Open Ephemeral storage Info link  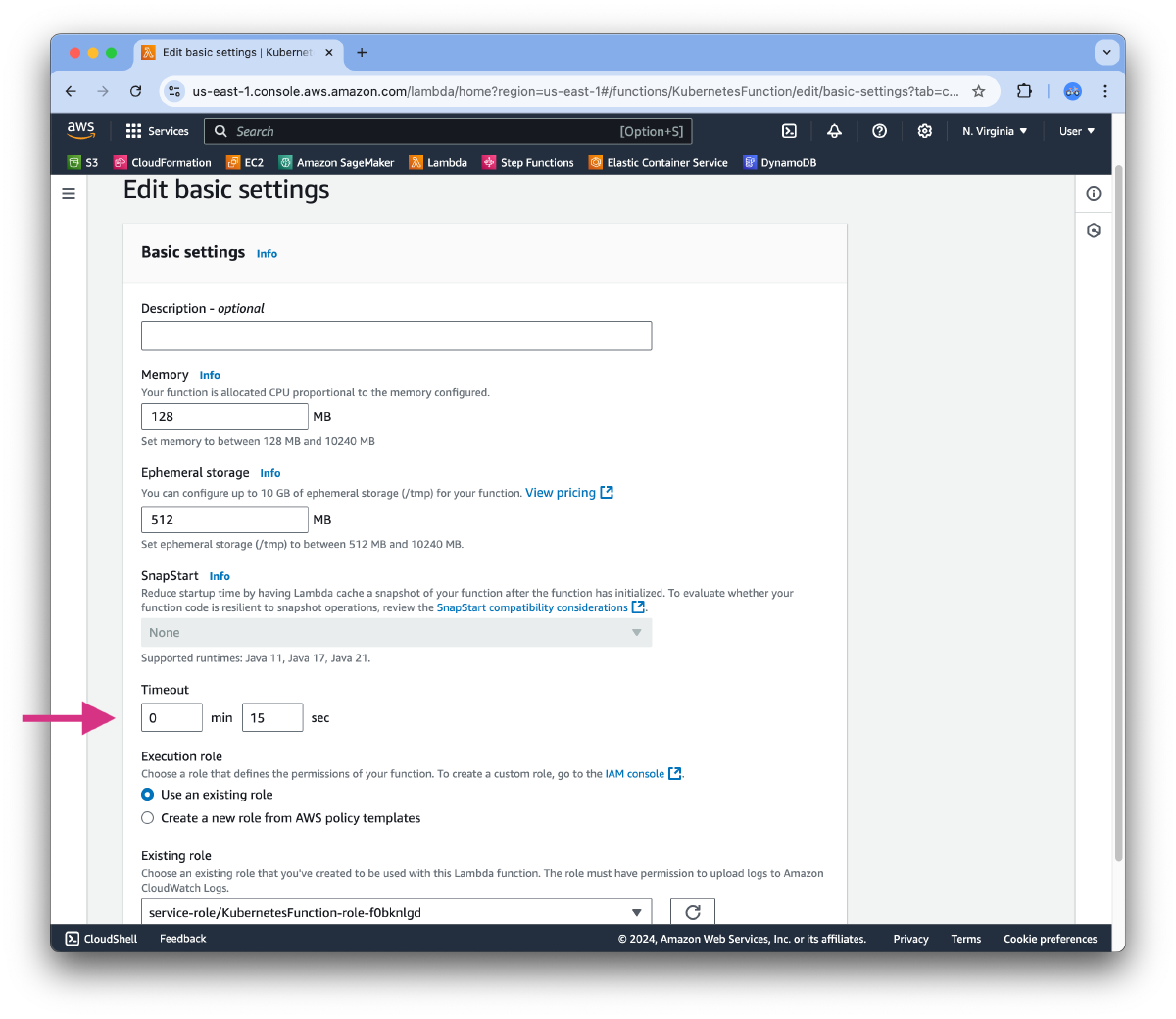point(270,473)
